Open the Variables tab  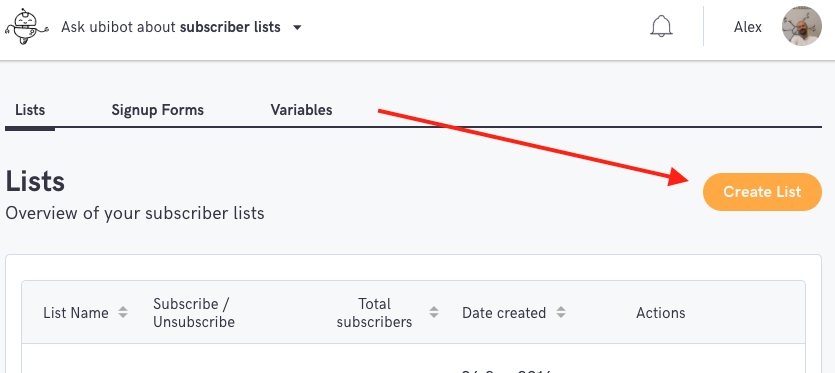click(x=301, y=110)
